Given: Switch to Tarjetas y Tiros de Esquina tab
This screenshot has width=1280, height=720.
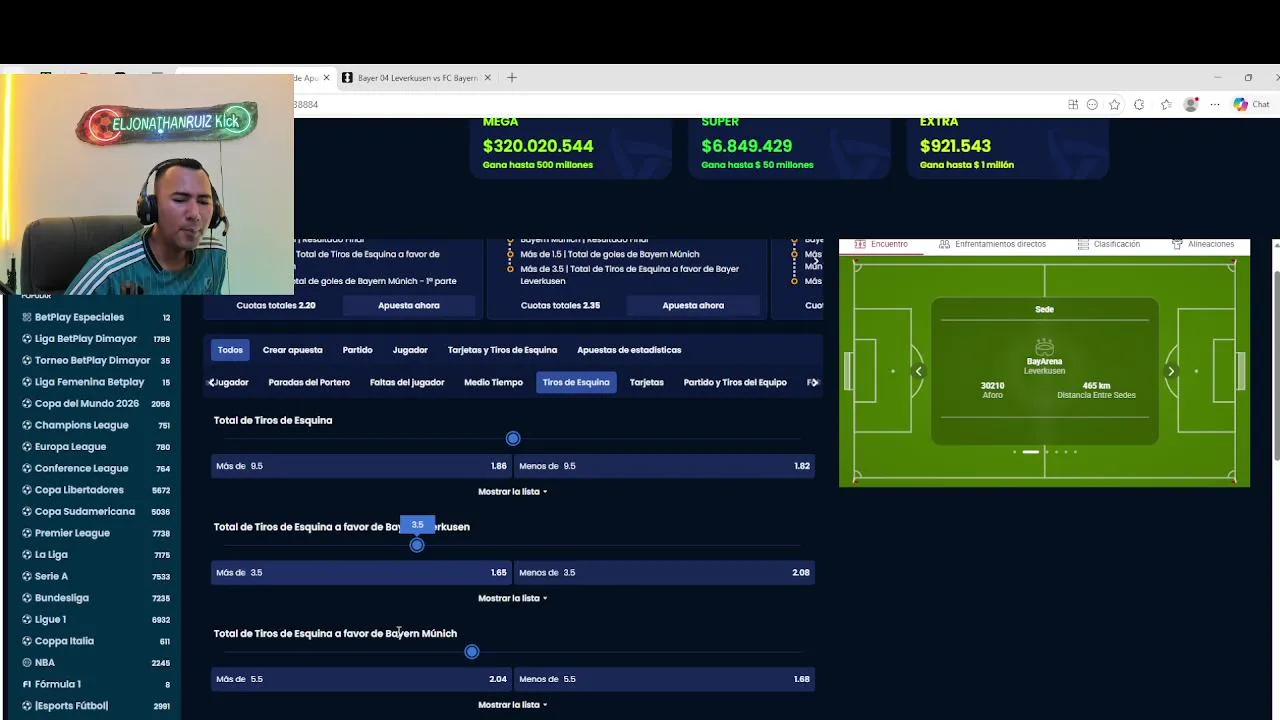Looking at the screenshot, I should [502, 350].
